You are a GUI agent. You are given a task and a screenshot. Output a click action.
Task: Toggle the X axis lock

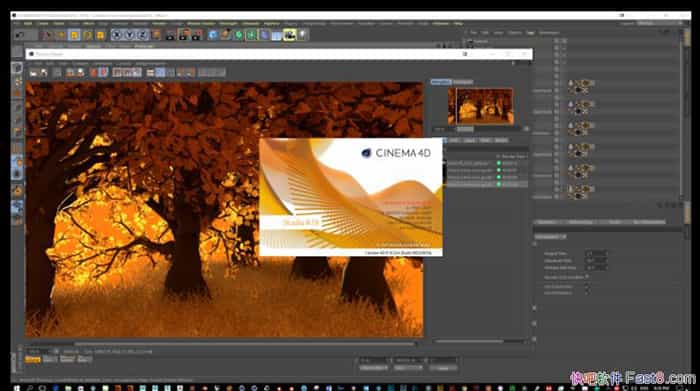[x=117, y=35]
